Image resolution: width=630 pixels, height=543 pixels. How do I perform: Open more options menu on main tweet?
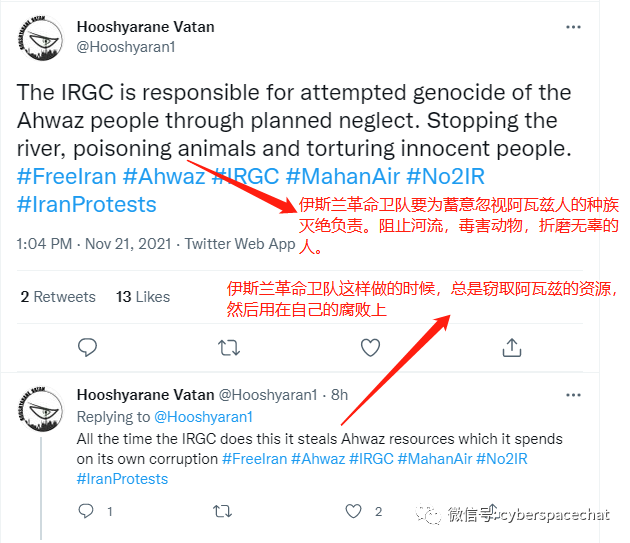click(x=573, y=27)
